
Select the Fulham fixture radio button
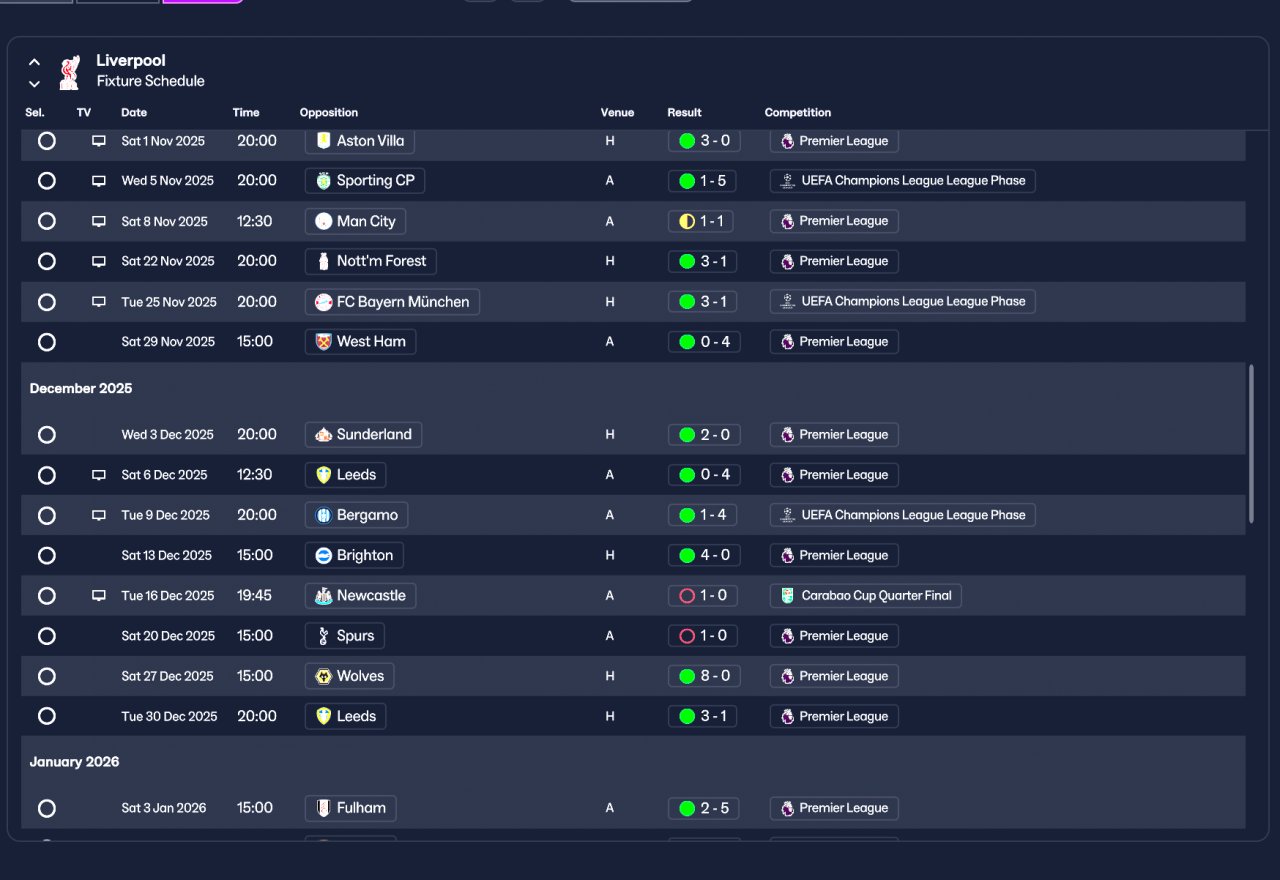coord(47,808)
